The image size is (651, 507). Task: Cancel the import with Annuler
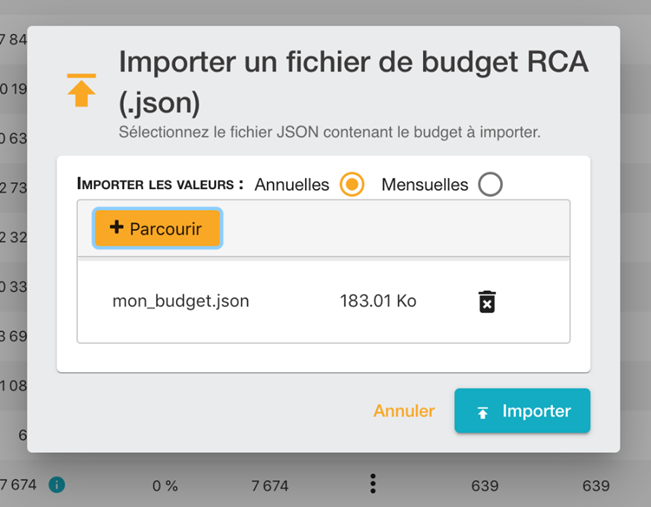pyautogui.click(x=404, y=411)
